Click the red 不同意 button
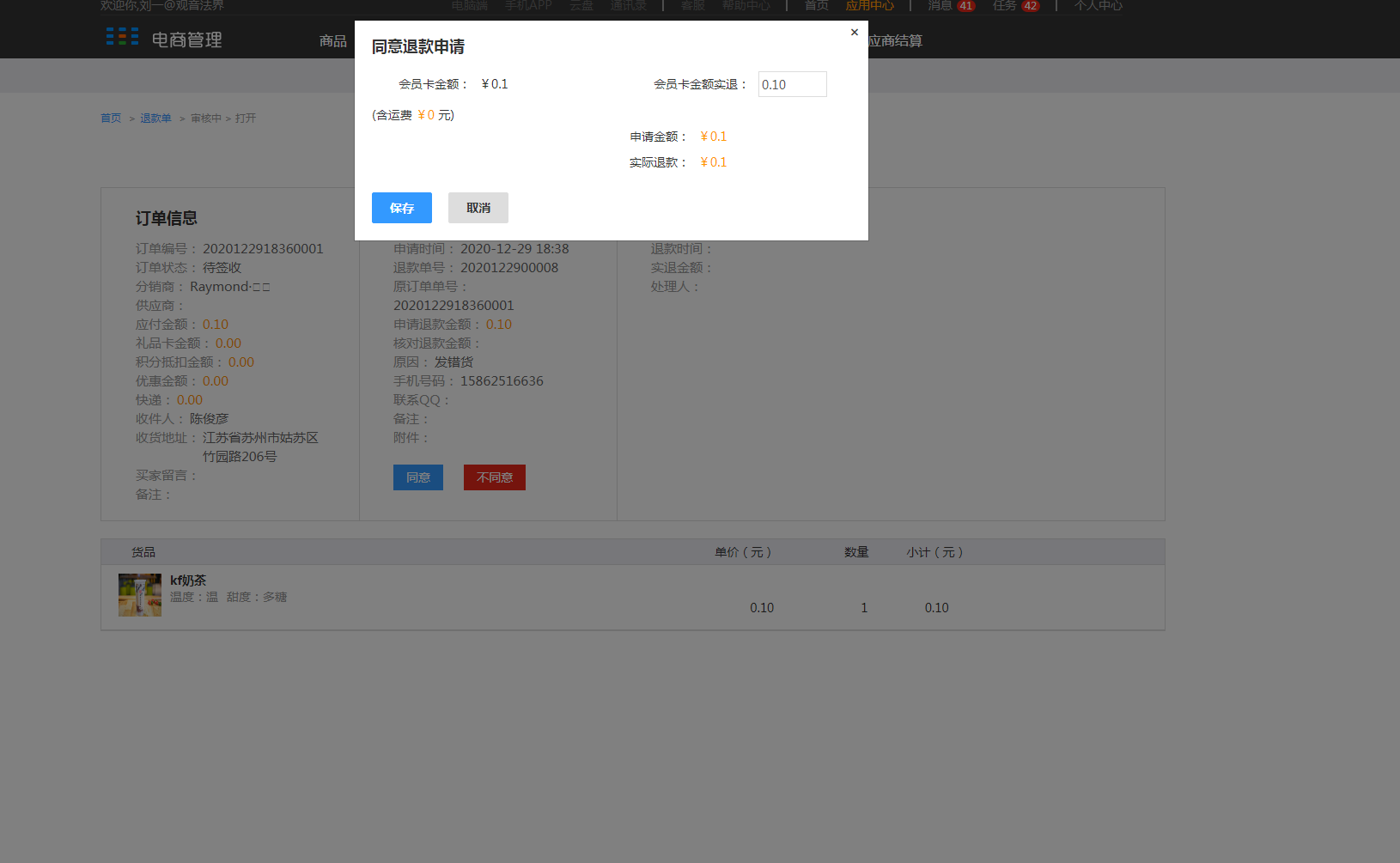This screenshot has height=863, width=1400. (495, 477)
